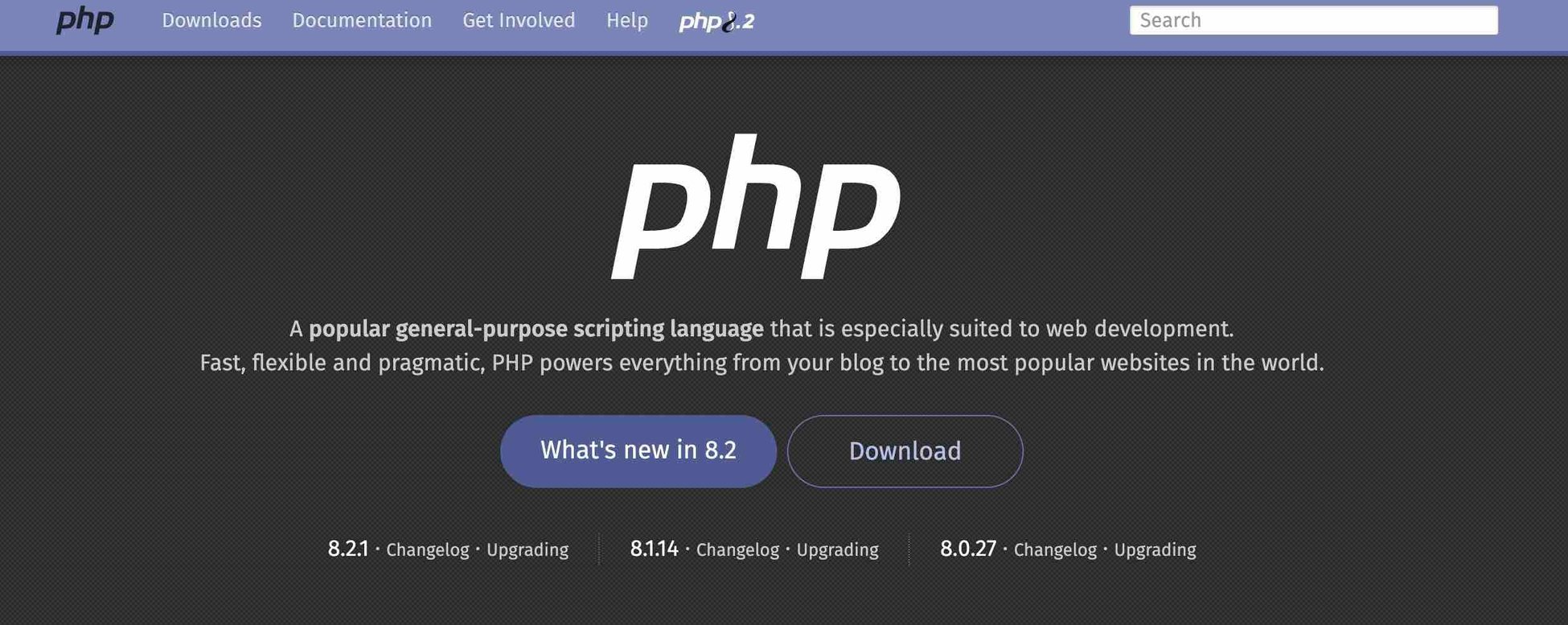1568x625 pixels.
Task: Click the Download button
Action: click(905, 450)
